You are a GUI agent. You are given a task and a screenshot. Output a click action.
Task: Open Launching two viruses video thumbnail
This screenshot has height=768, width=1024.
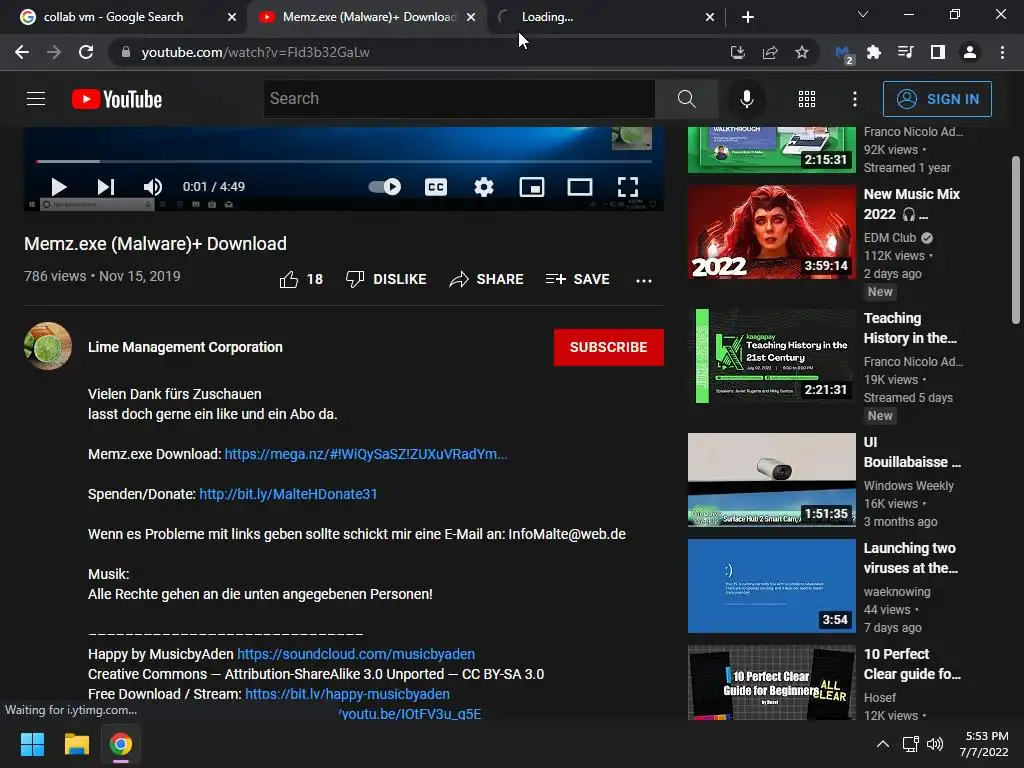coord(771,586)
